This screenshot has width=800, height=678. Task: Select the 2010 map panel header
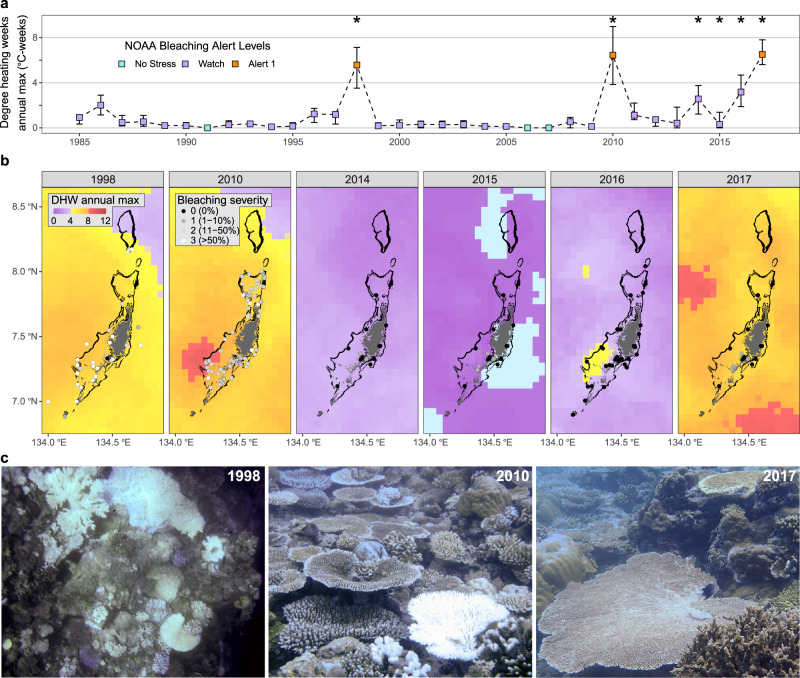230,180
